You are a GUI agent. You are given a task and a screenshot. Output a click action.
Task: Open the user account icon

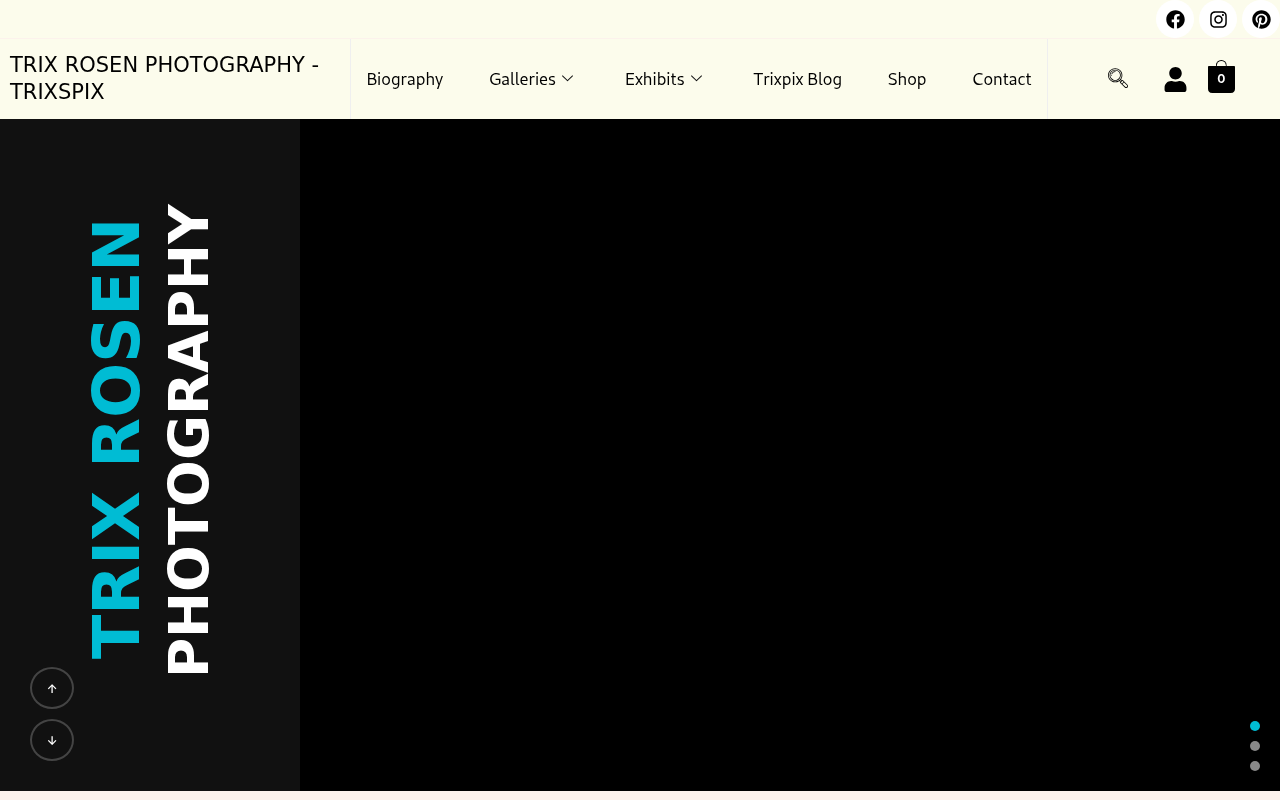(1175, 79)
